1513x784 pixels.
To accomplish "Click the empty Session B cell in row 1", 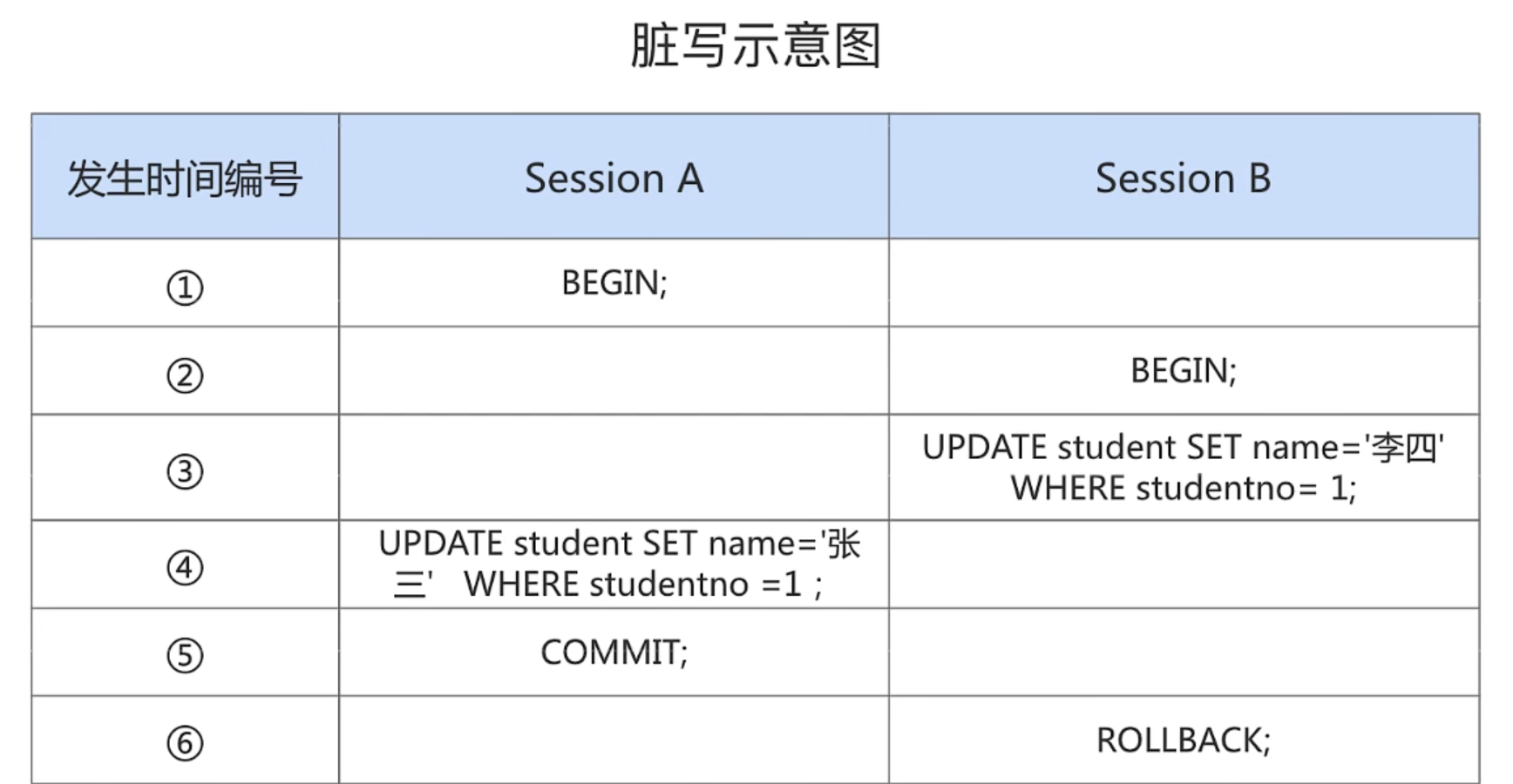I will [1184, 283].
